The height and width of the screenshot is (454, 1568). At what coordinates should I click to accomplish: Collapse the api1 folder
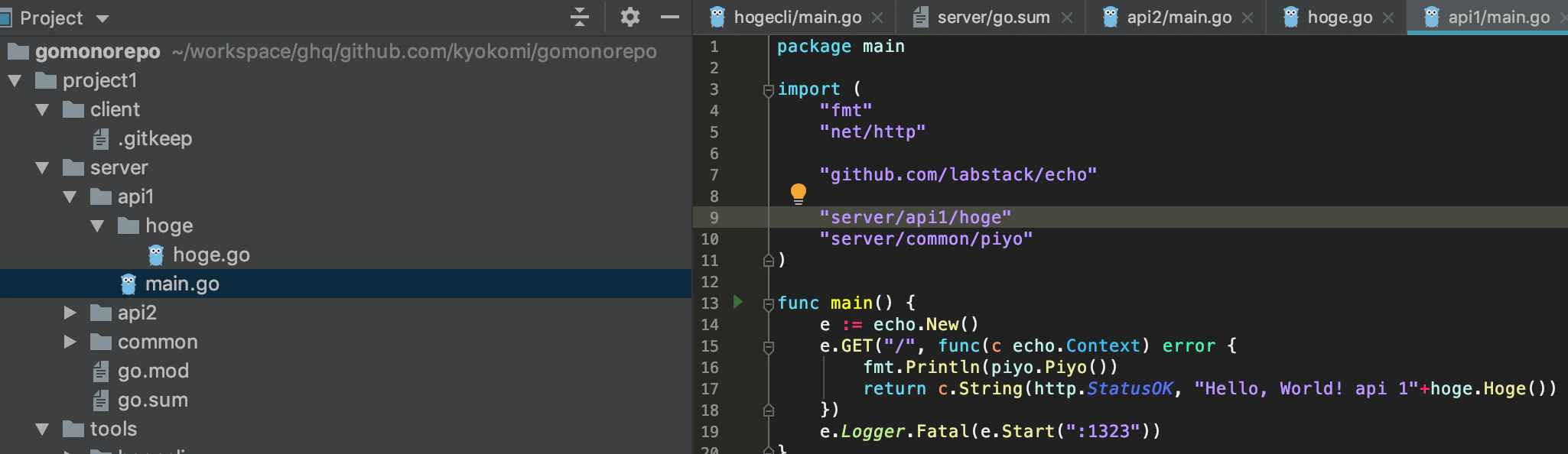click(70, 196)
